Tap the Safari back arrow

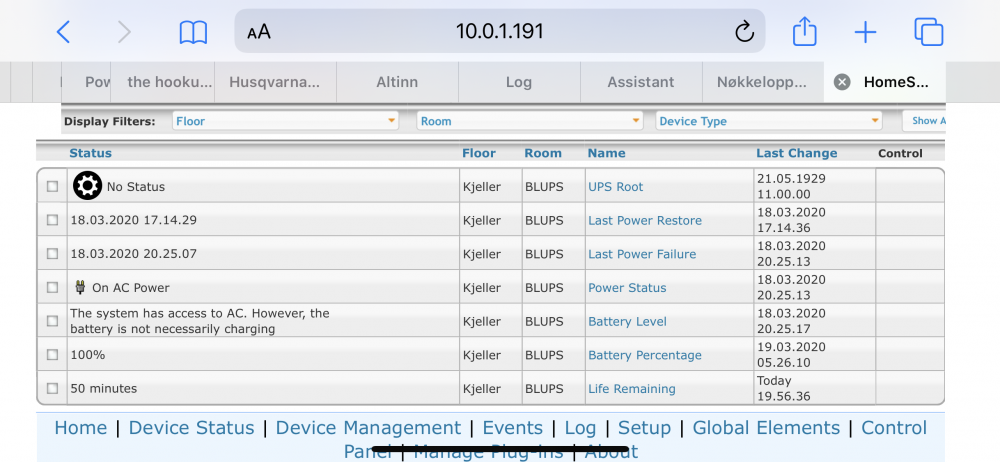tap(63, 32)
